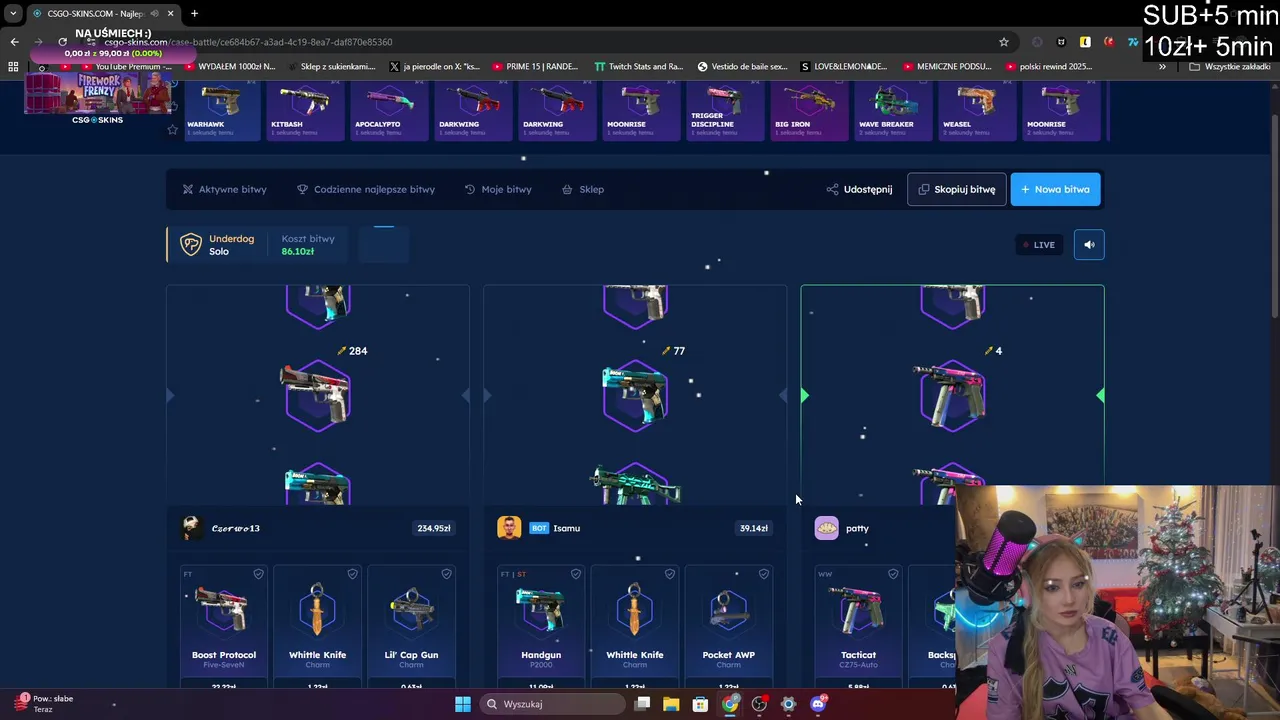
Task: Click the LIVE indicator badge
Action: pyautogui.click(x=1038, y=245)
